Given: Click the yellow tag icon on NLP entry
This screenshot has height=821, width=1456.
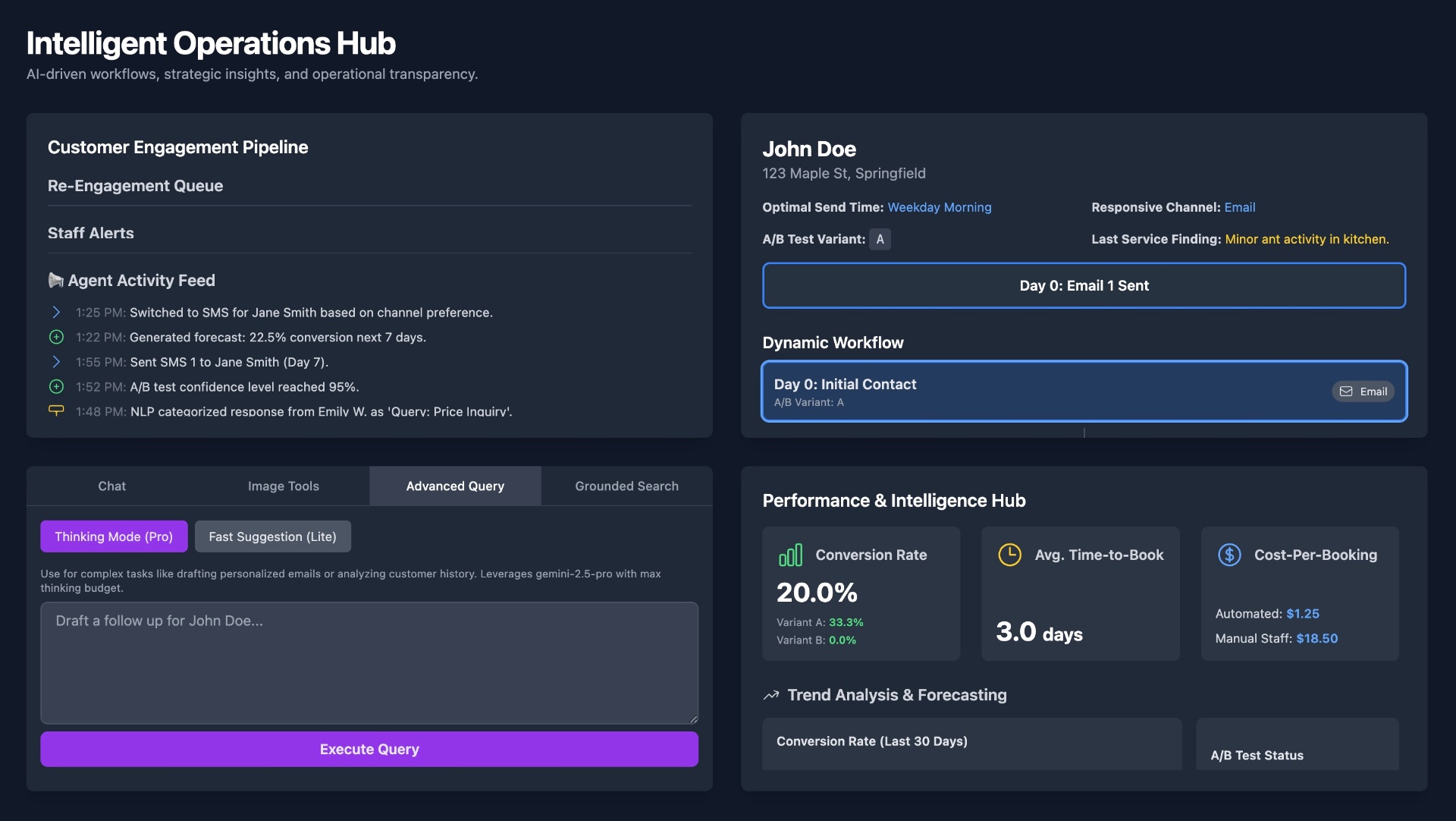Looking at the screenshot, I should point(56,410).
